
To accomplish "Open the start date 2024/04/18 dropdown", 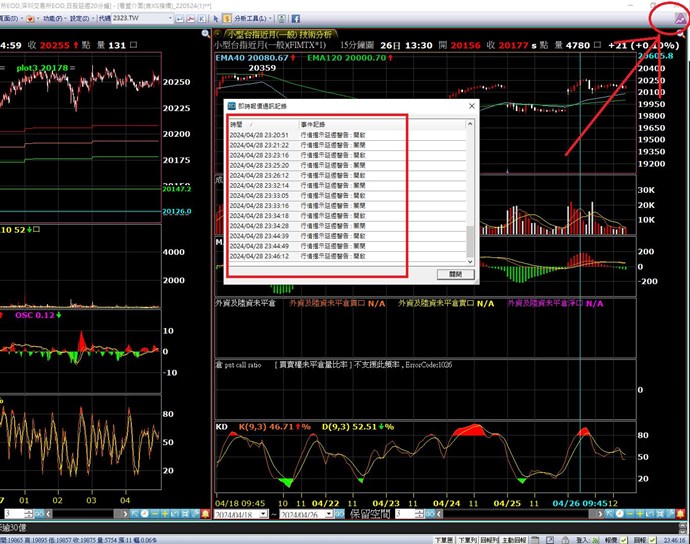I will click(264, 514).
